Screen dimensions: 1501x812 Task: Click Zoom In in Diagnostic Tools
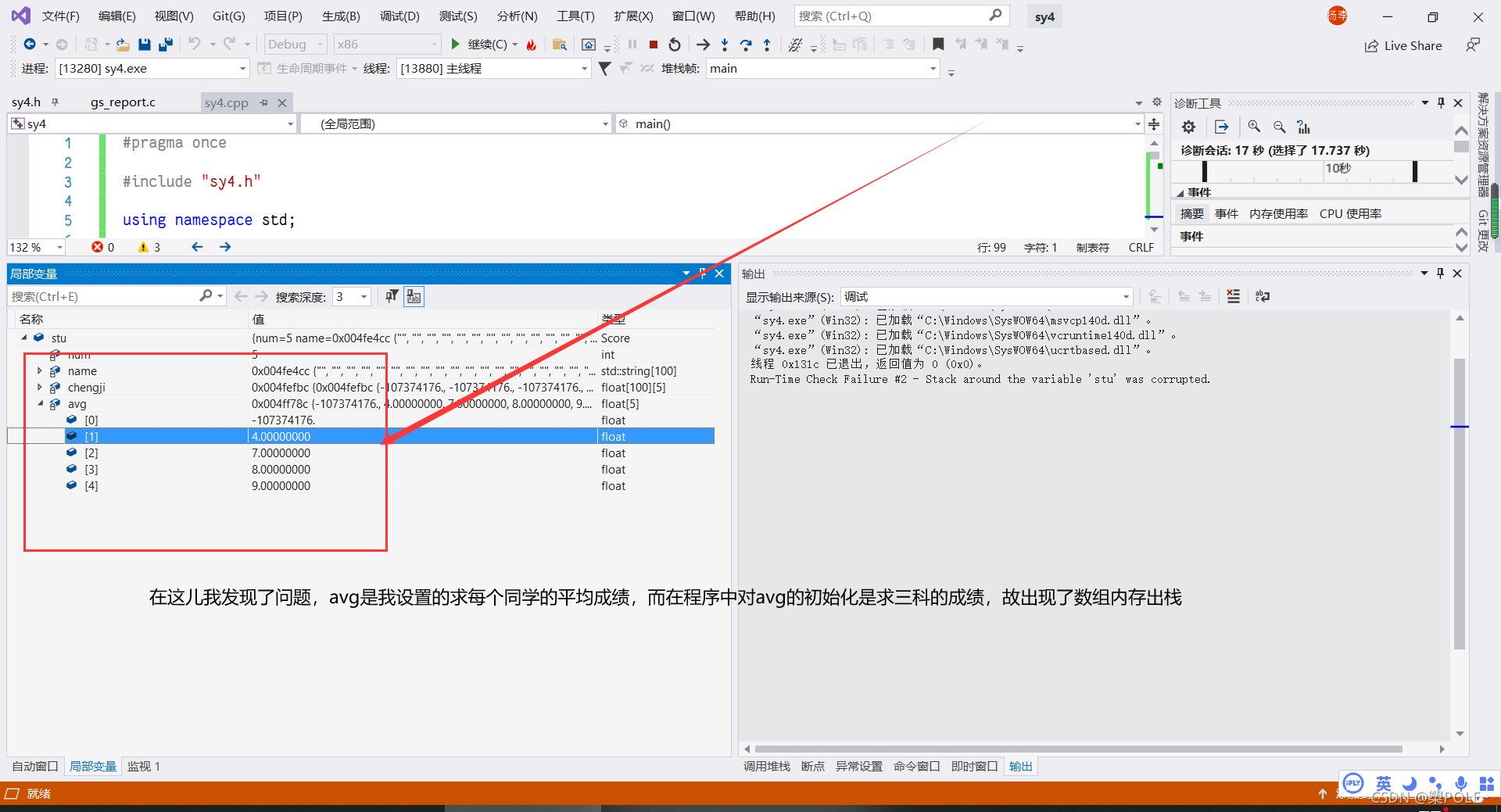pos(1254,127)
